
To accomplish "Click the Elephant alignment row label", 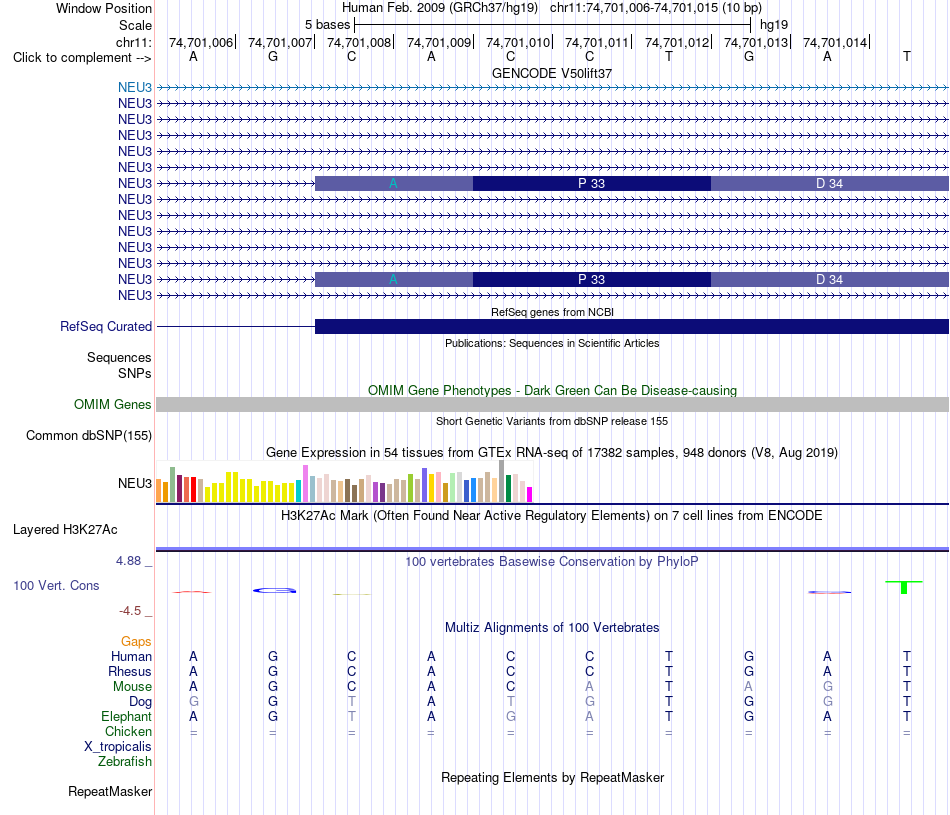I will [126, 717].
